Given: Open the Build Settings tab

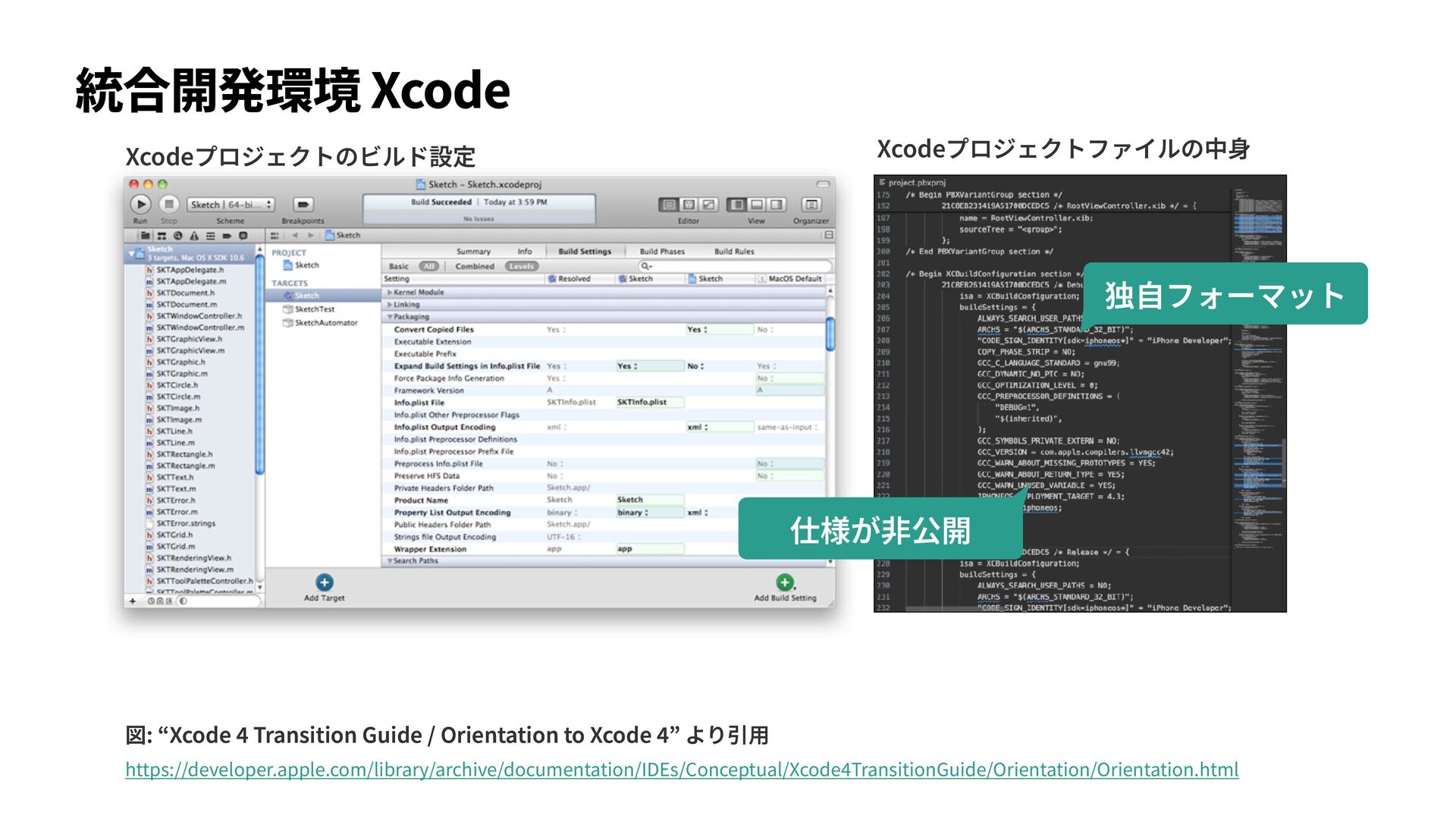Looking at the screenshot, I should 585,252.
